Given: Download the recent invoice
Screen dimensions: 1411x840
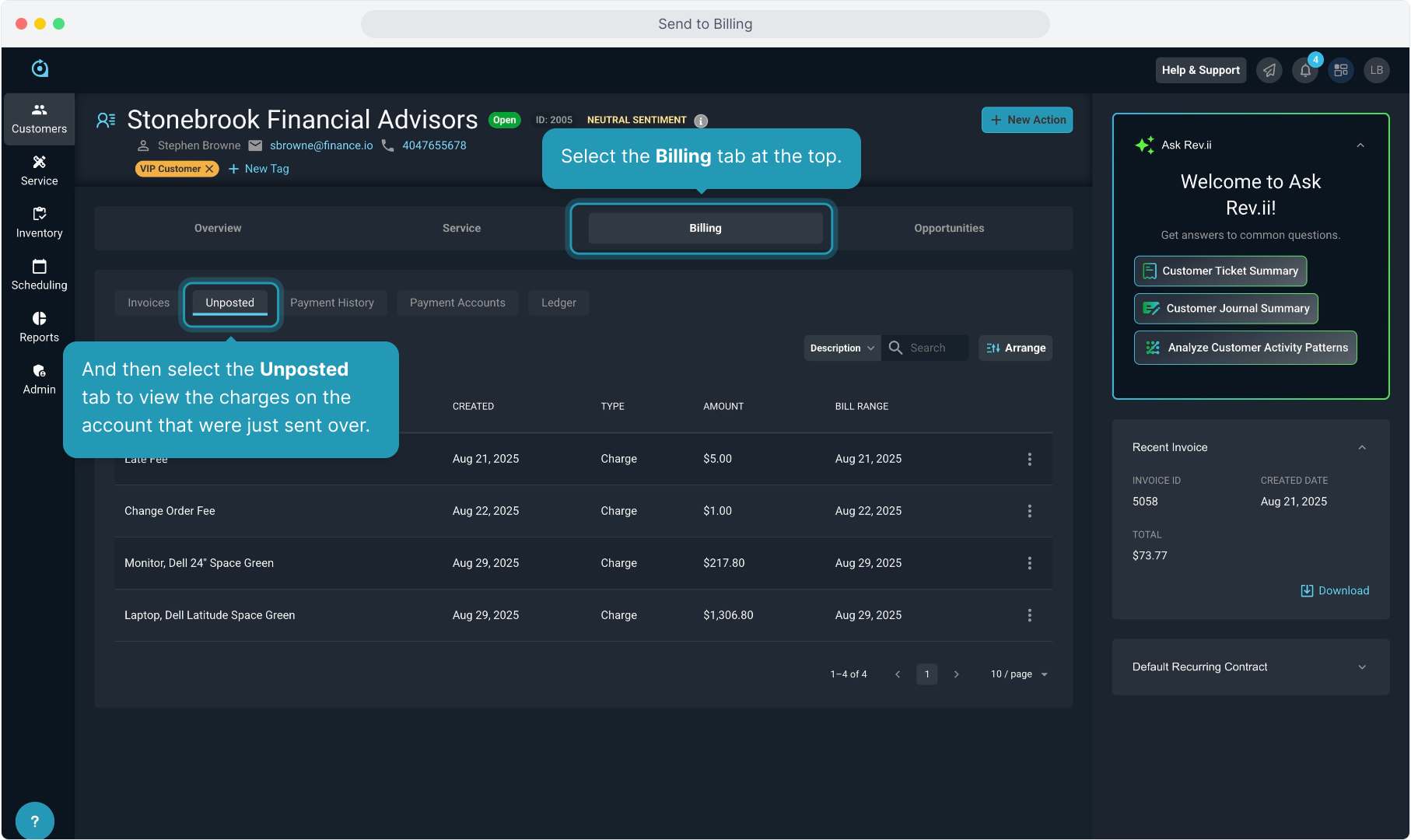Looking at the screenshot, I should [x=1335, y=590].
